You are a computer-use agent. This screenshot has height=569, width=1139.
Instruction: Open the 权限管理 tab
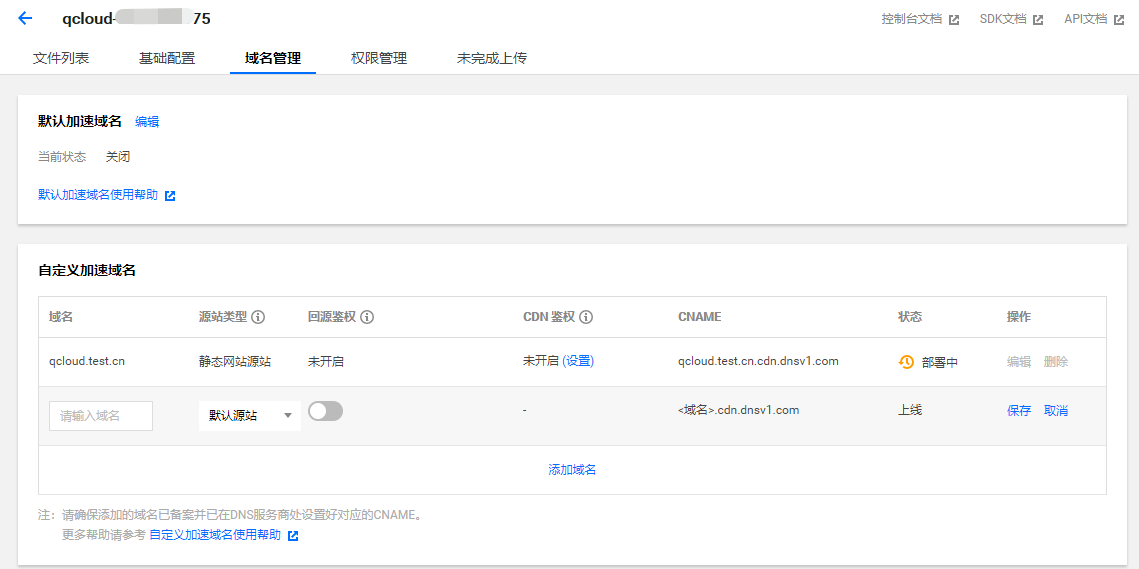(x=379, y=58)
